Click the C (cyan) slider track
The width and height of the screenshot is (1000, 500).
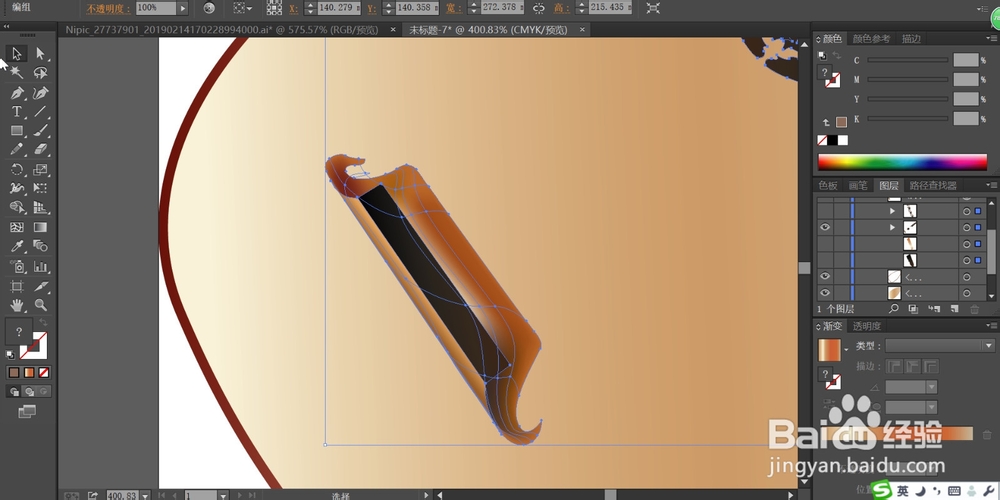point(908,61)
